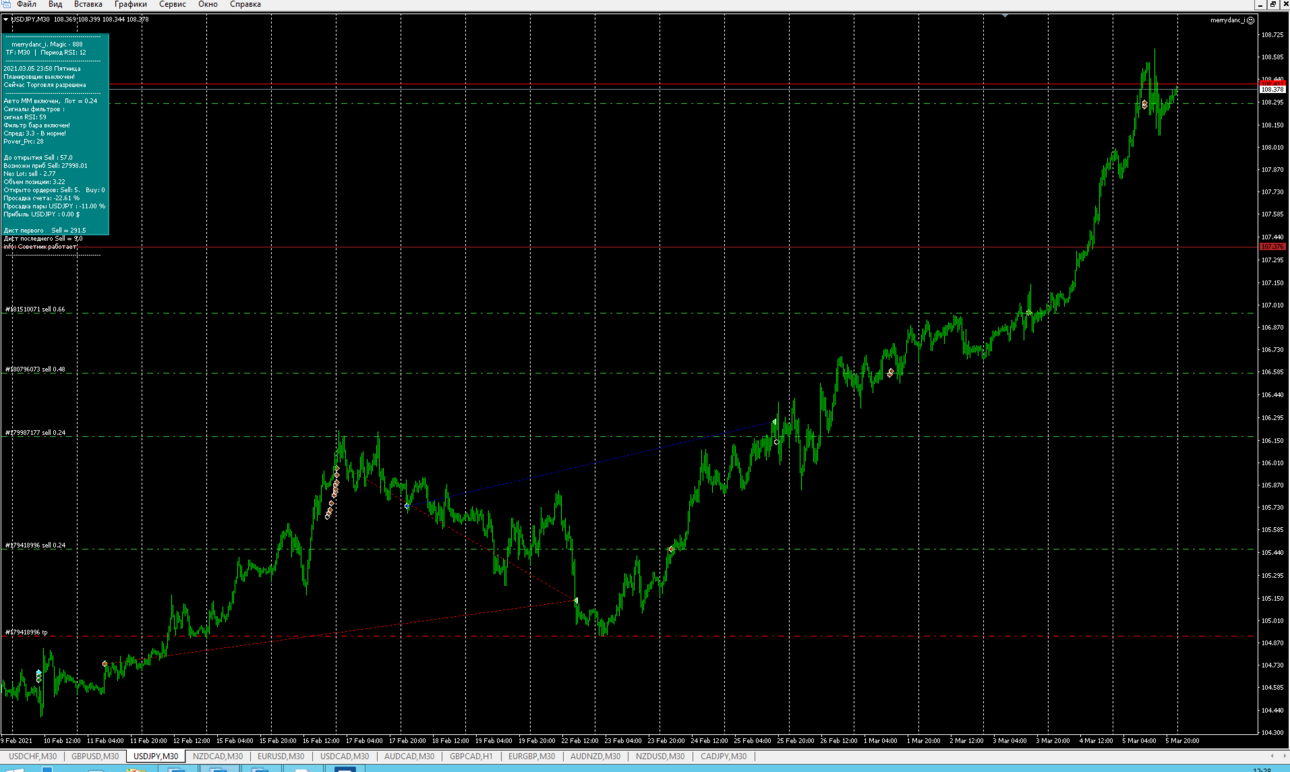Screen dimensions: 1290x772
Task: Click the 'До открытия Sell : 57.0' line
Action: (38, 158)
